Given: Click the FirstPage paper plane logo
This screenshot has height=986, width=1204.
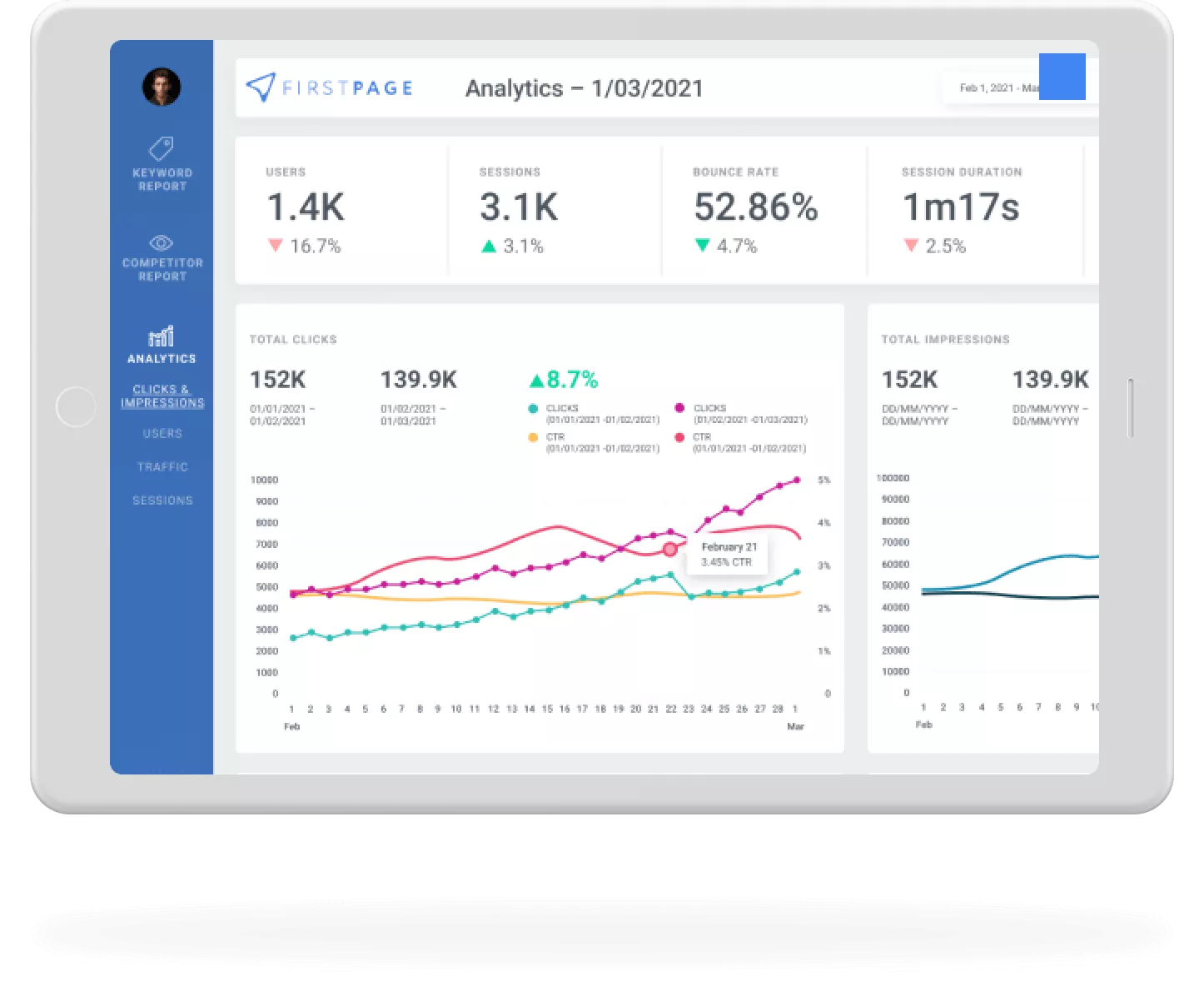Looking at the screenshot, I should pos(261,87).
